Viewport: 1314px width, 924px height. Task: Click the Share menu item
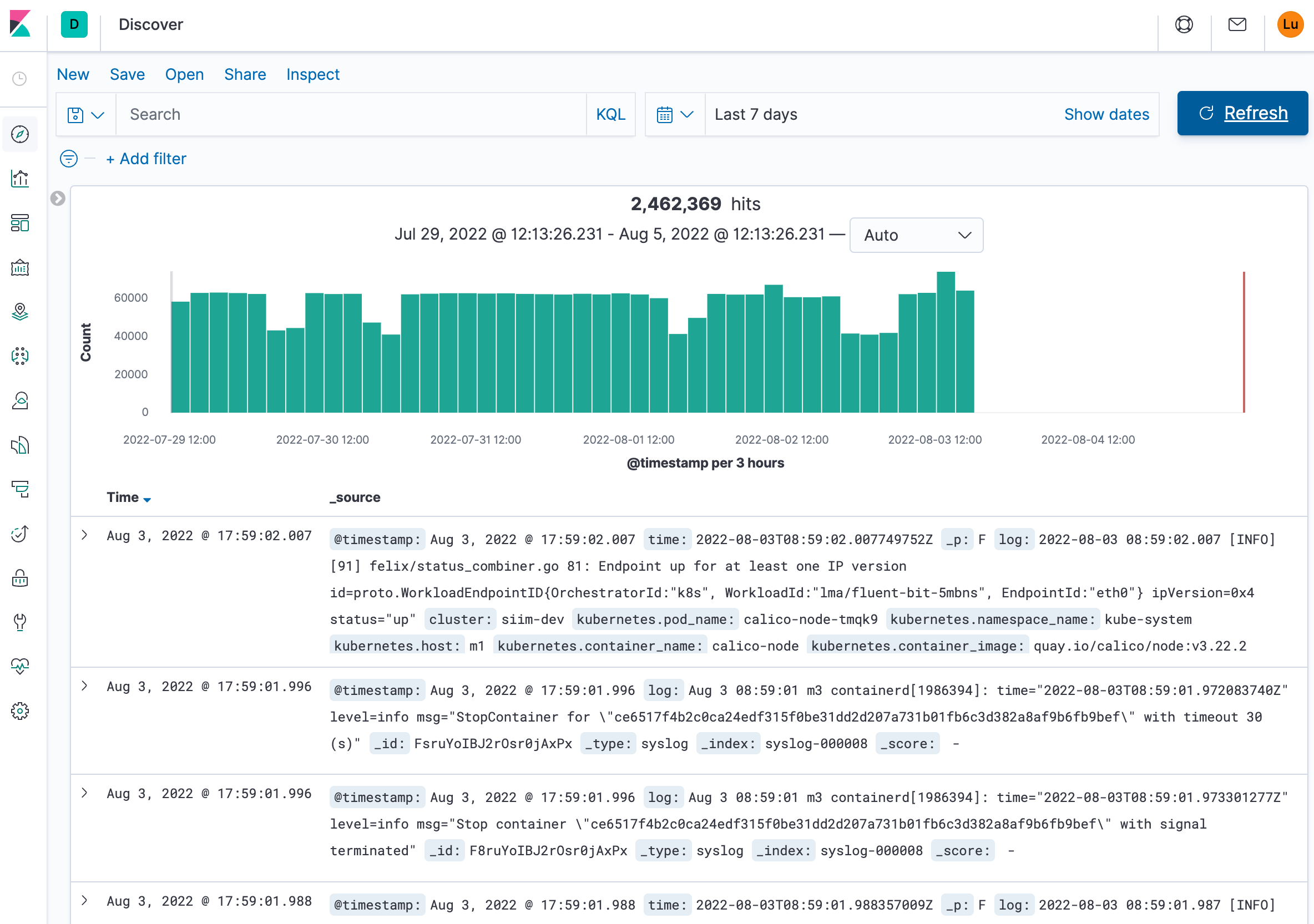(x=245, y=74)
